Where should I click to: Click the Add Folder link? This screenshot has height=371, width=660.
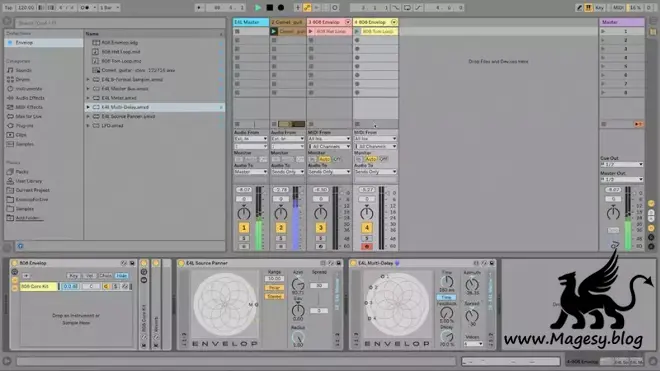(x=27, y=218)
